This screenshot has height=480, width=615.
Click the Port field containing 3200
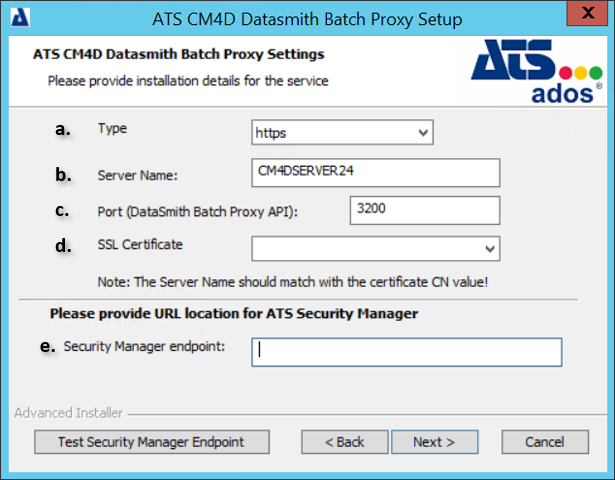point(424,210)
